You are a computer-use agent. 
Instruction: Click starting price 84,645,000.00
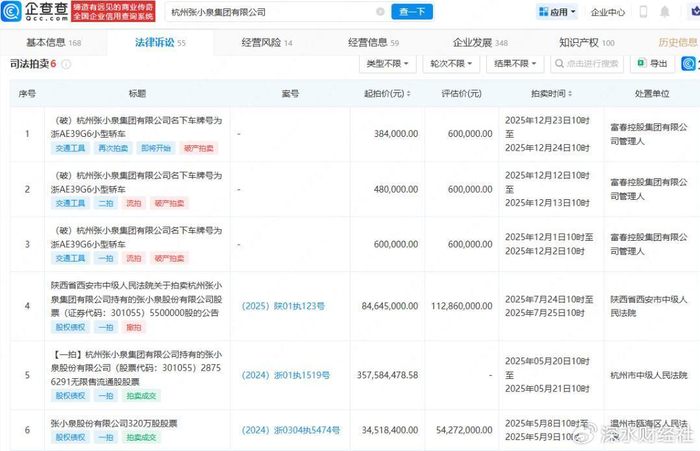[x=390, y=306]
